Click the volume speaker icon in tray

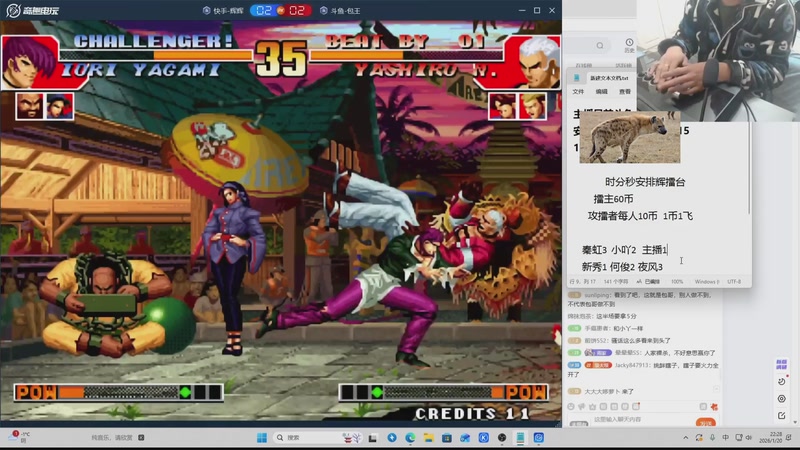[748, 438]
